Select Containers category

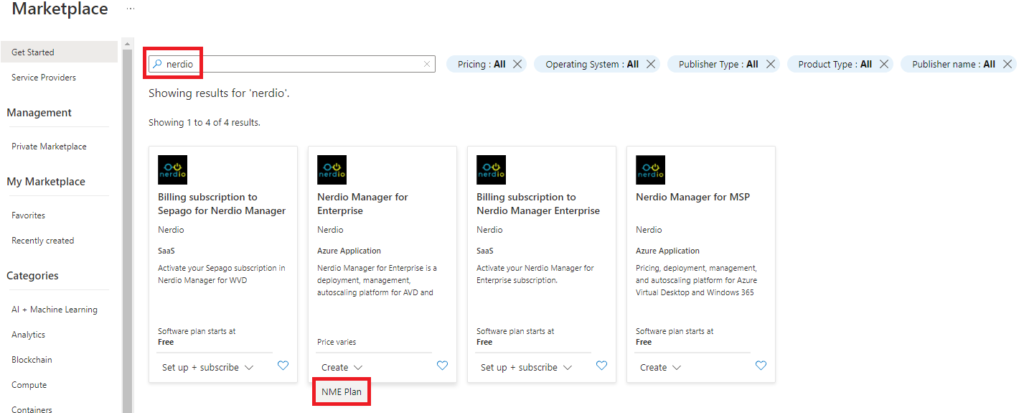31,409
